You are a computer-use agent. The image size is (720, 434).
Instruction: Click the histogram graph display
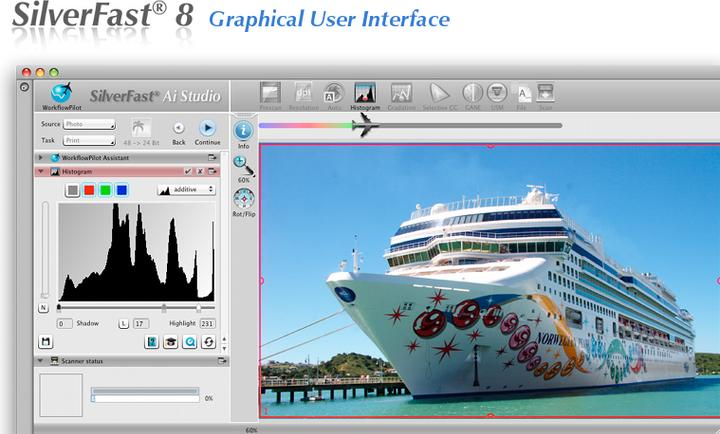pos(136,252)
